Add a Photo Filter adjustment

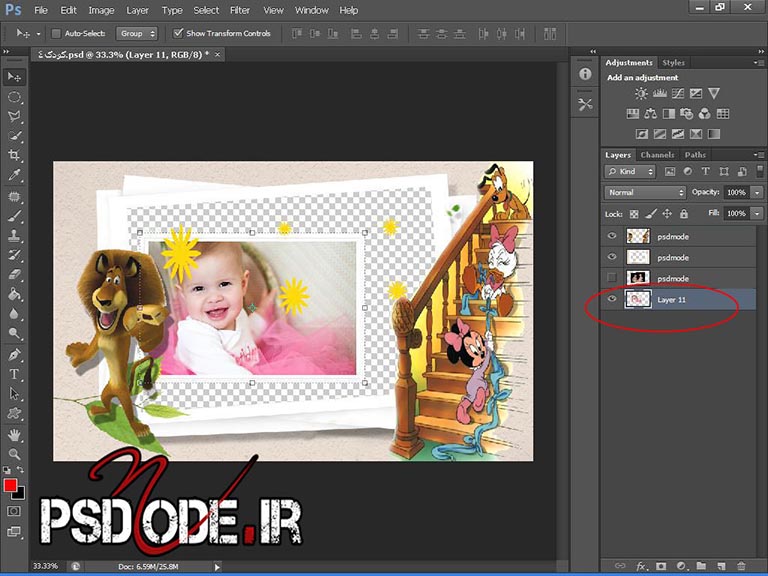click(686, 114)
